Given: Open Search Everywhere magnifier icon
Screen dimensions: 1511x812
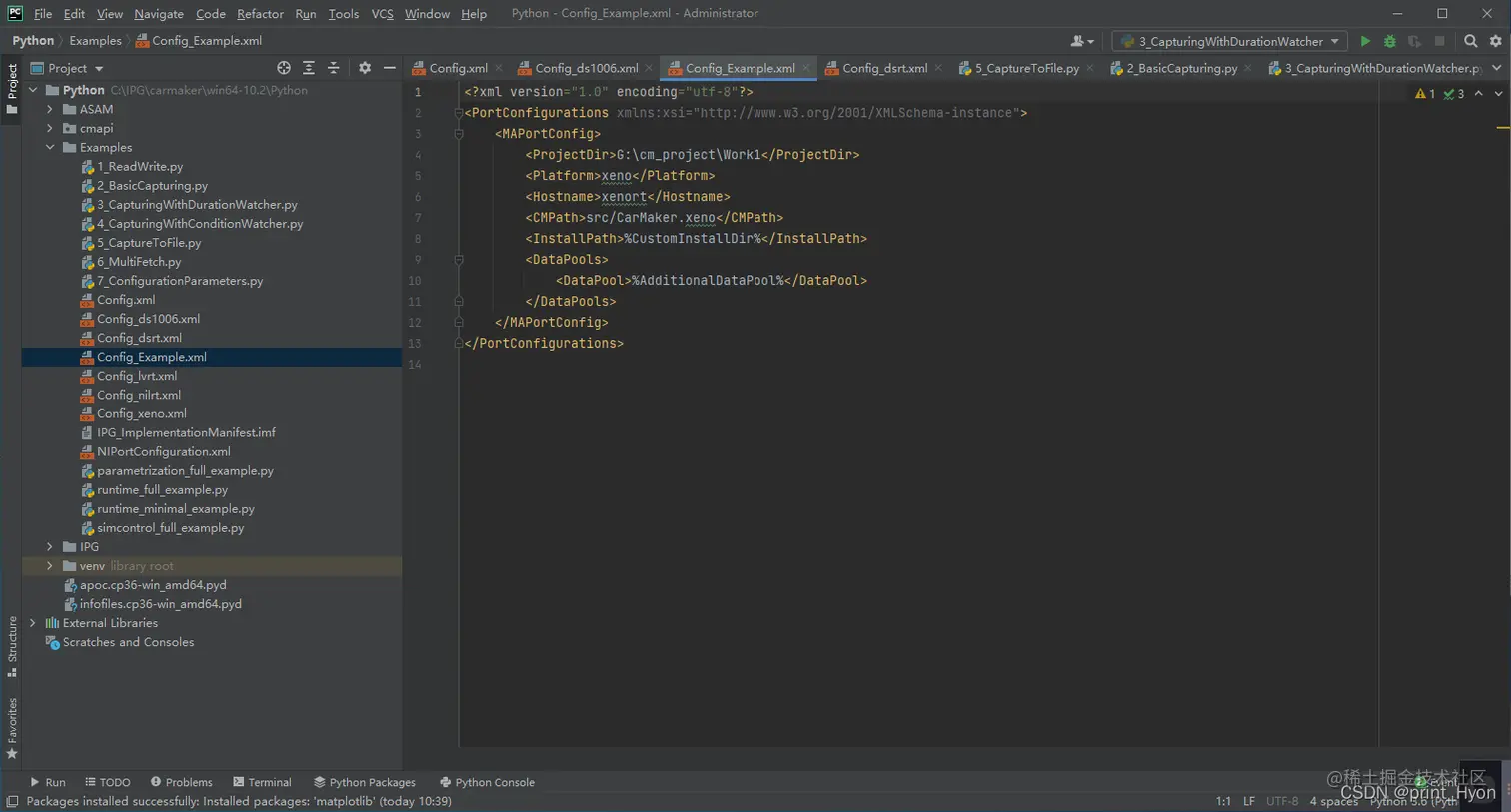Looking at the screenshot, I should (x=1470, y=41).
